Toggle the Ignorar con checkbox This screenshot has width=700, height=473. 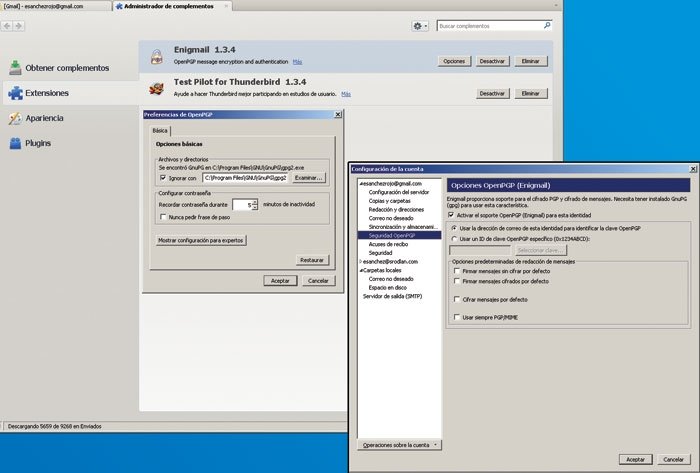tap(163, 178)
